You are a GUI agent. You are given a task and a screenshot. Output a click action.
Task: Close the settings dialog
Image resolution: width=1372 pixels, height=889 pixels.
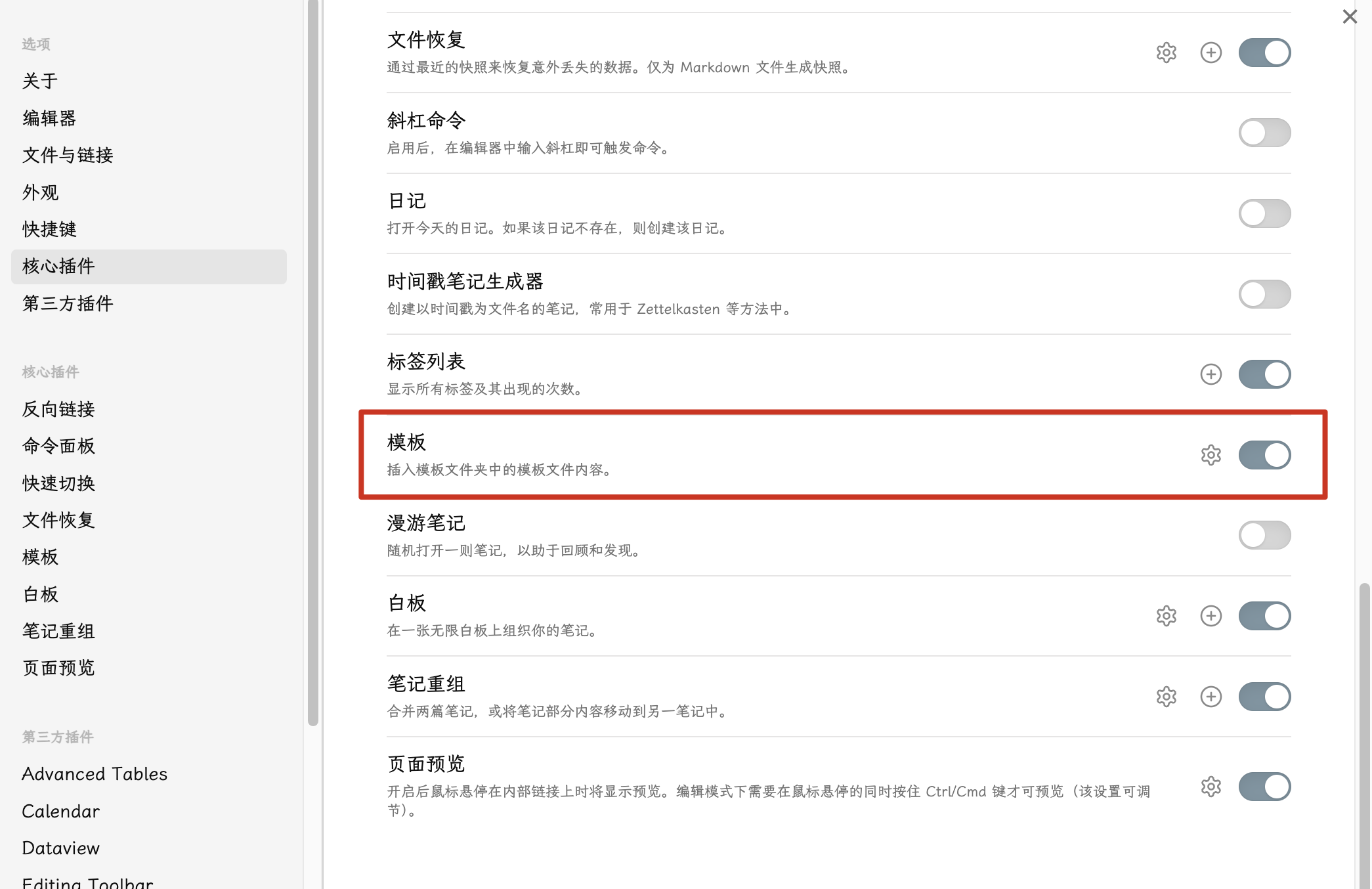[x=1350, y=16]
